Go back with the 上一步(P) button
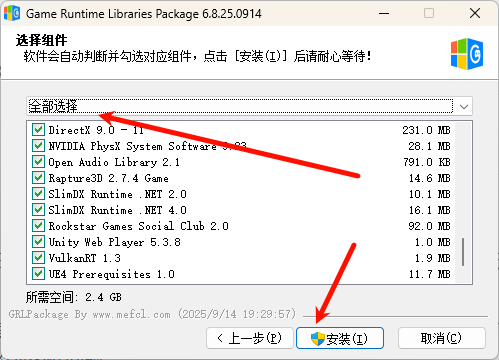499x360 pixels. (250, 338)
